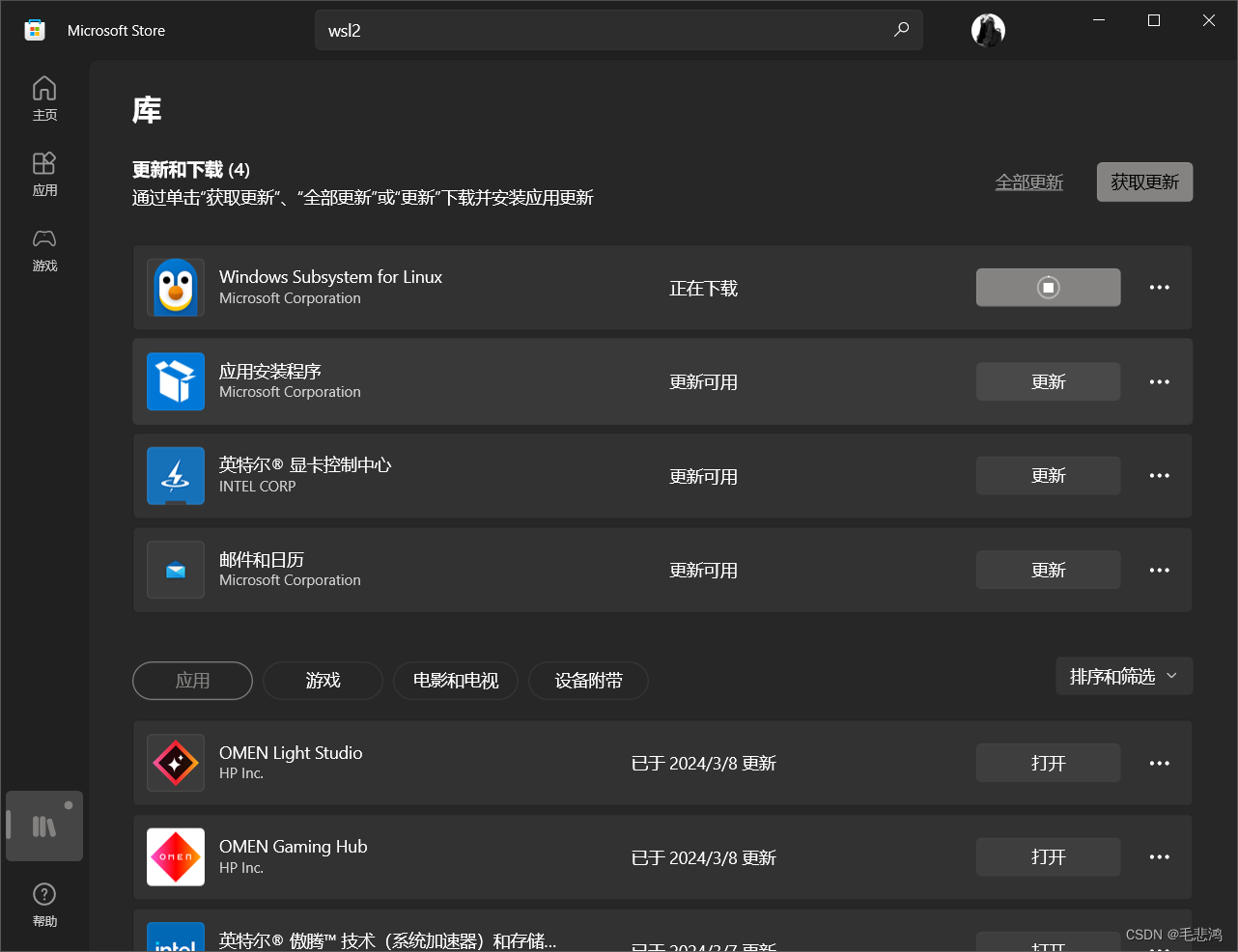Switch to the 游戏 filter tab
The image size is (1238, 952).
(323, 681)
